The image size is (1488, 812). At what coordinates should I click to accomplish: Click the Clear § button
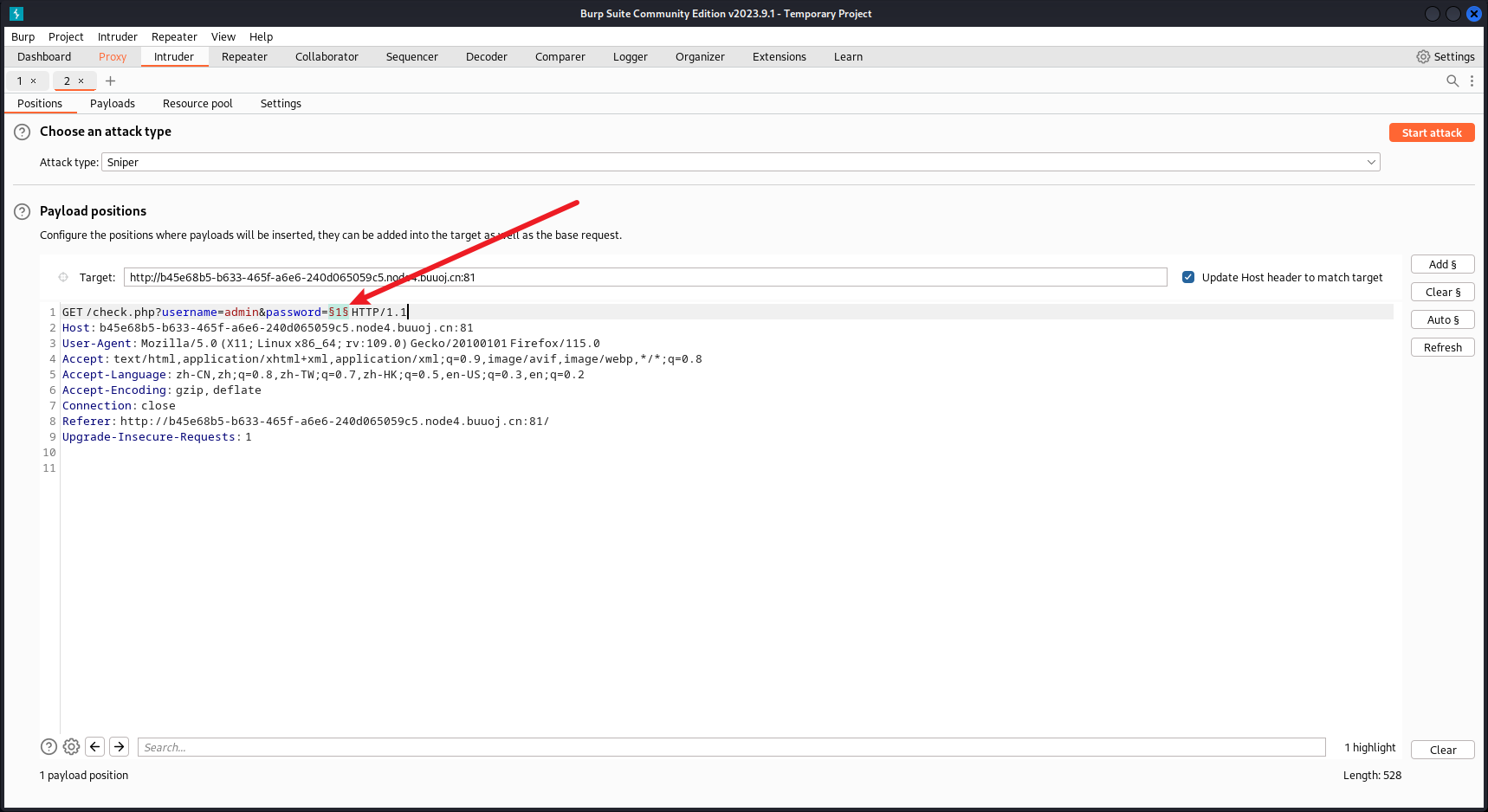click(x=1443, y=292)
